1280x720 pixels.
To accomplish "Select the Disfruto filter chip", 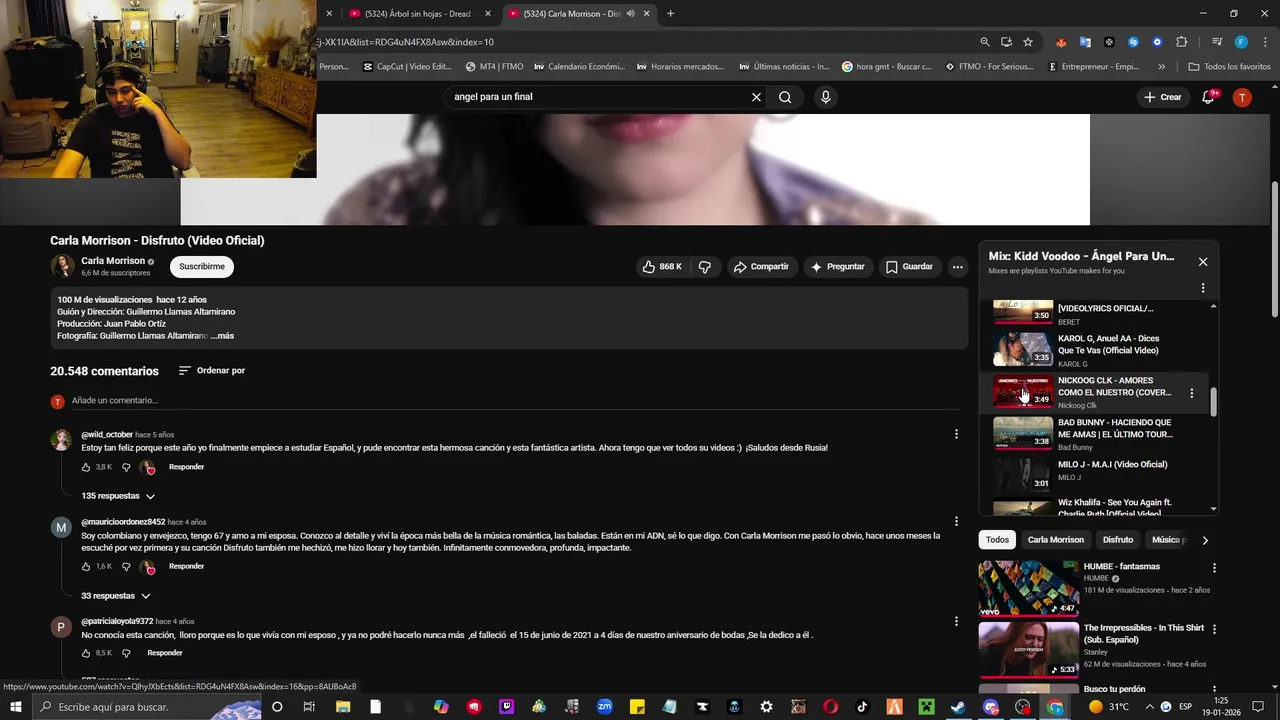I will point(1118,540).
